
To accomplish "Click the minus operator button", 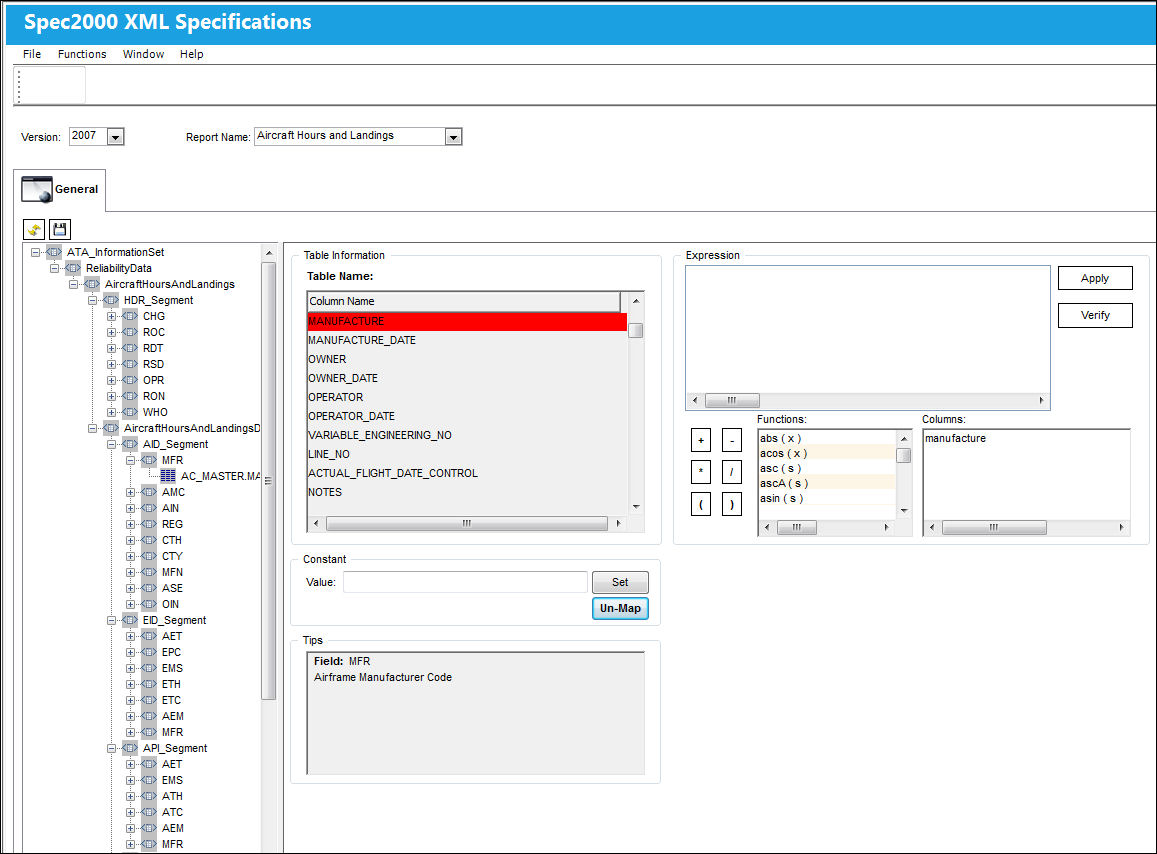I will coord(731,441).
